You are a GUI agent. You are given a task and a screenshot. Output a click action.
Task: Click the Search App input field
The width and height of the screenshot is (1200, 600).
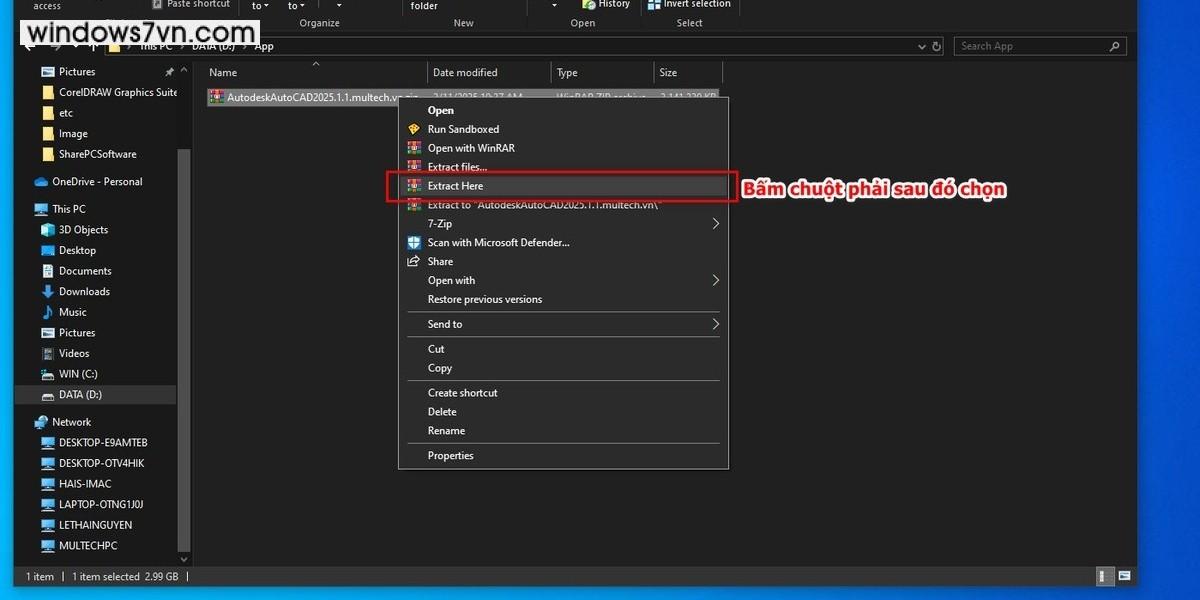click(1030, 46)
